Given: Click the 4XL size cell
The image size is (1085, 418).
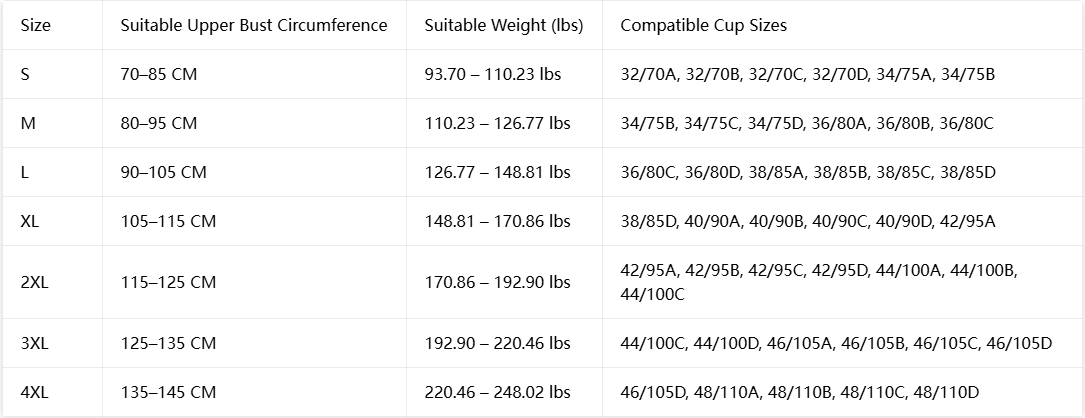Looking at the screenshot, I should (35, 392).
